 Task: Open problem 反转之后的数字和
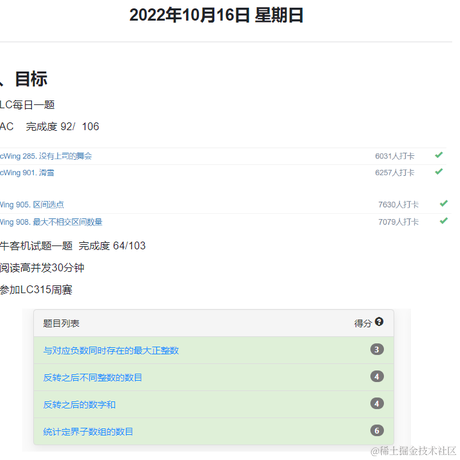coord(79,405)
